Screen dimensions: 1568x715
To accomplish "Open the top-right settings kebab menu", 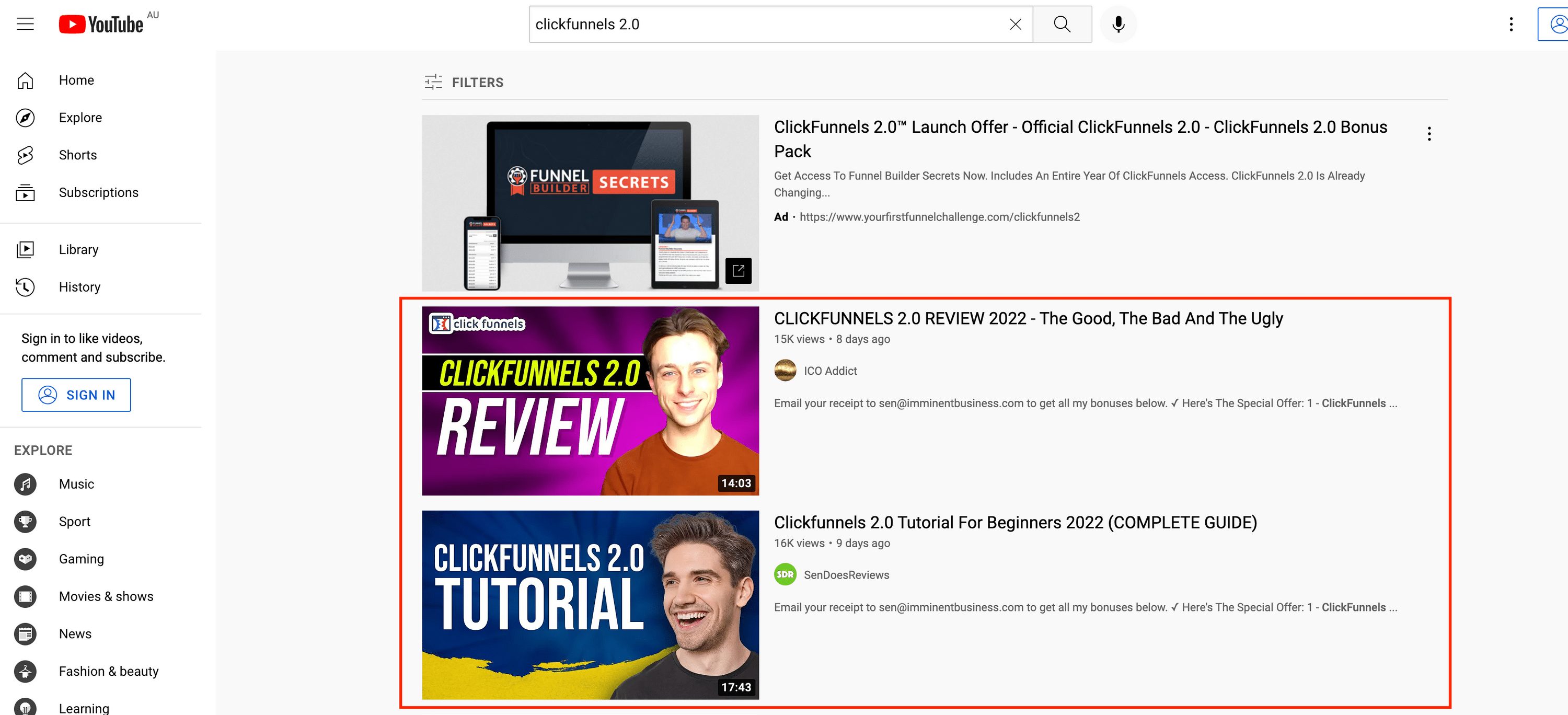I will [1511, 25].
